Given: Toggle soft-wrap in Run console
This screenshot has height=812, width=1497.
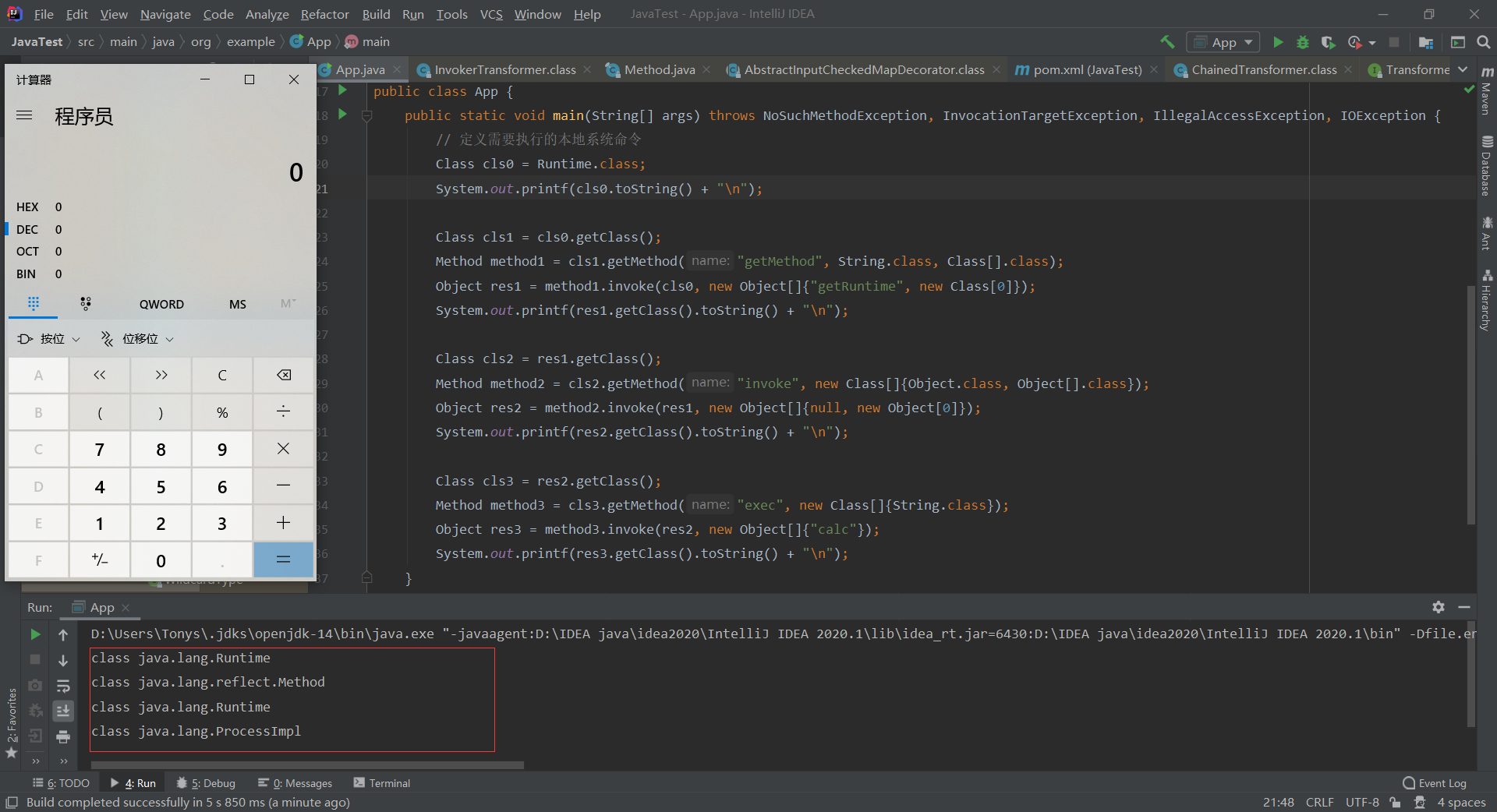Looking at the screenshot, I should pyautogui.click(x=63, y=686).
